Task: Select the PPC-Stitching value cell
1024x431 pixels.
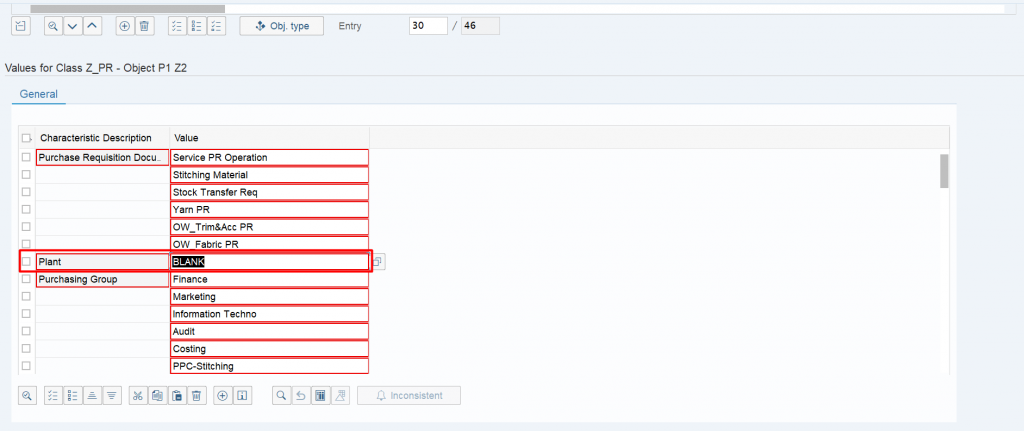Action: click(x=270, y=366)
